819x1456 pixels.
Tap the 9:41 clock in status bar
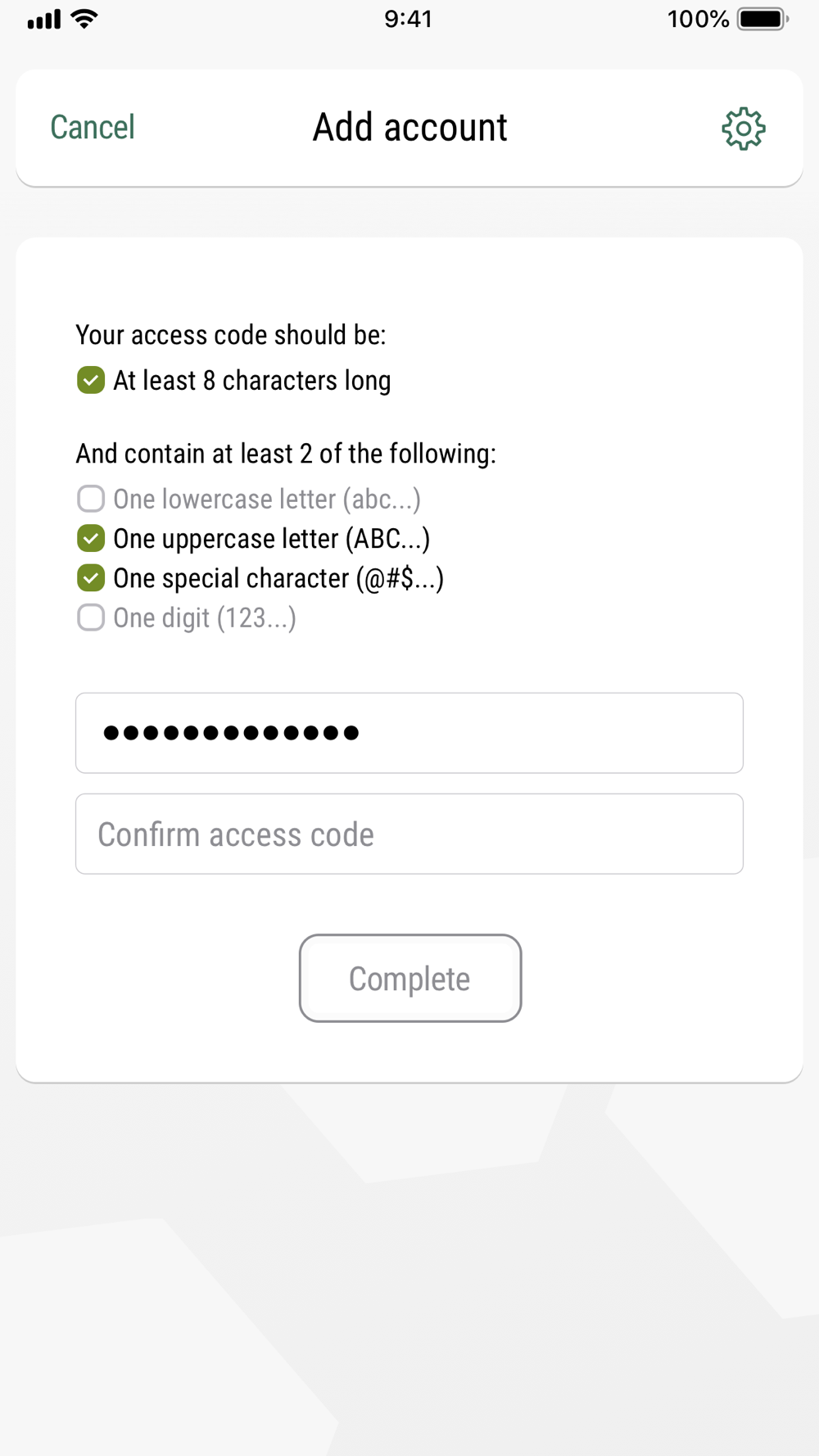click(408, 19)
